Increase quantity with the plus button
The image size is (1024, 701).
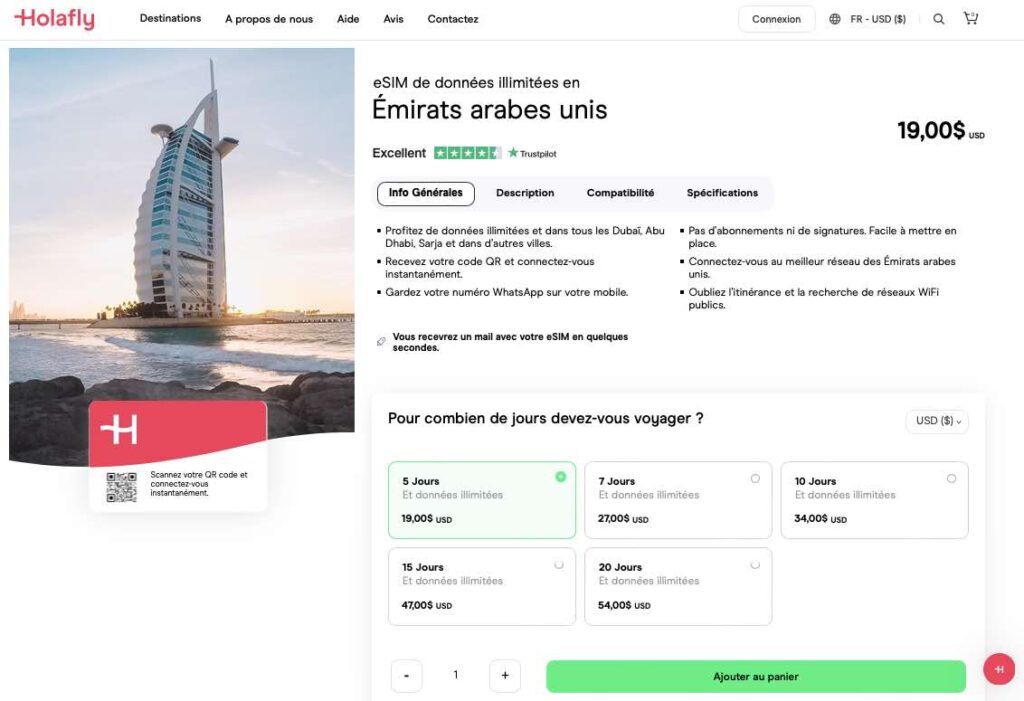505,676
